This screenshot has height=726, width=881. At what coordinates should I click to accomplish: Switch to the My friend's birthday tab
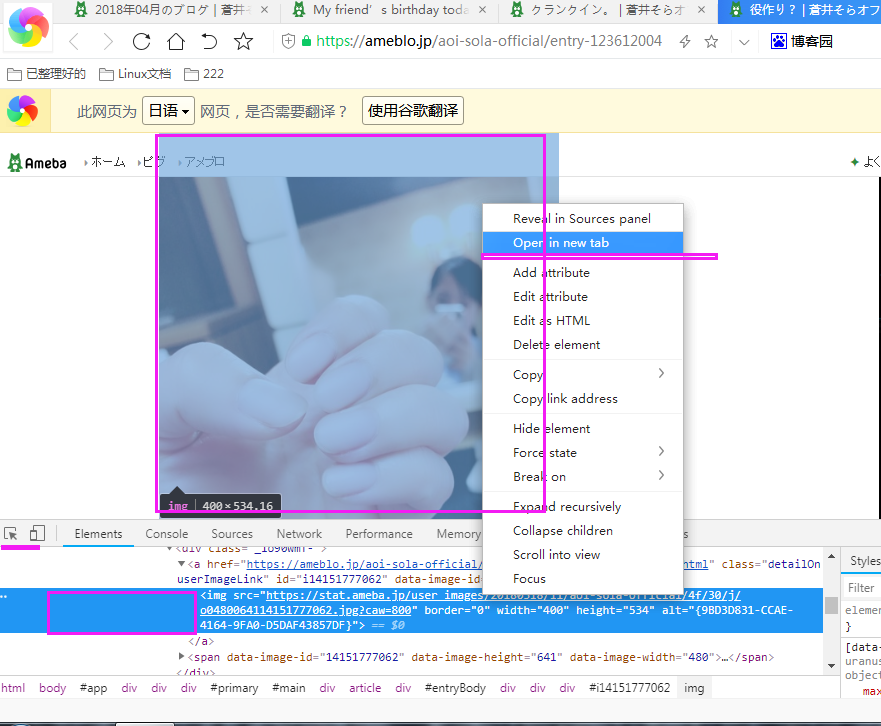389,10
